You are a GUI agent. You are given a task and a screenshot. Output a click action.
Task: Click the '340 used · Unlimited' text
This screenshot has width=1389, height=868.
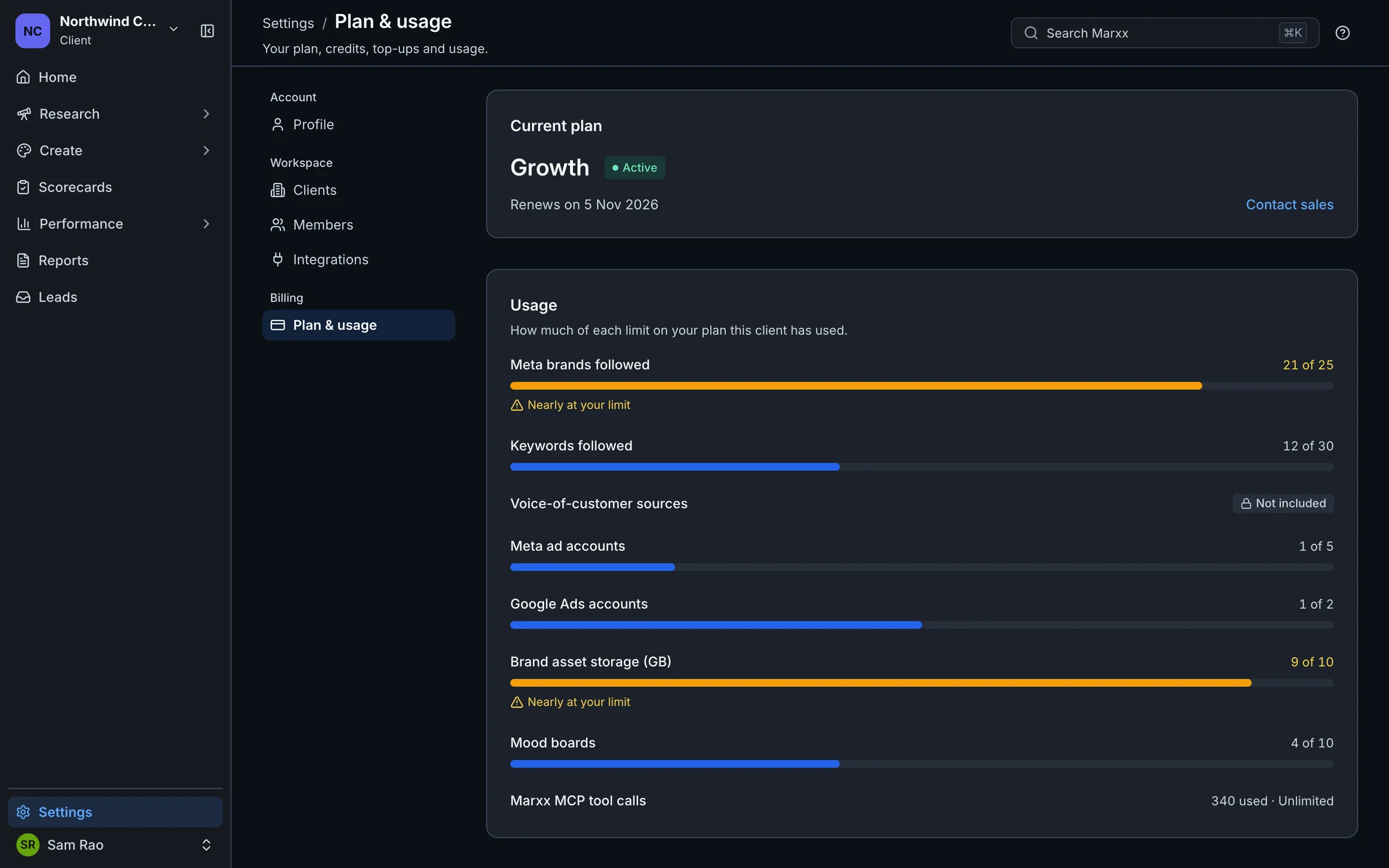coord(1272,801)
